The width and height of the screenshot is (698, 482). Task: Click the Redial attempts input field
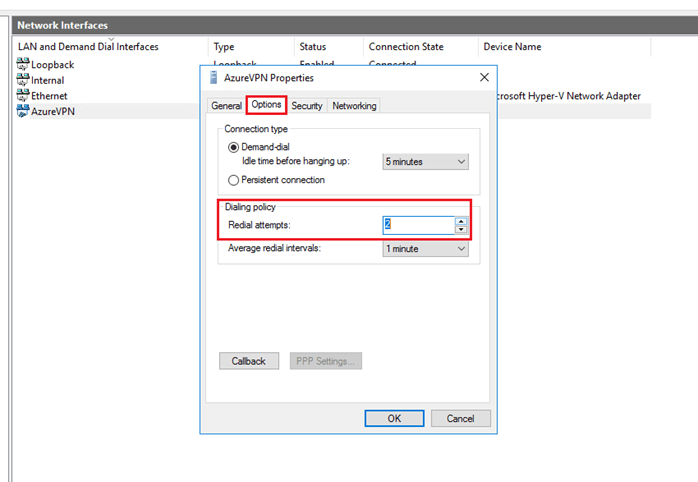pos(418,225)
